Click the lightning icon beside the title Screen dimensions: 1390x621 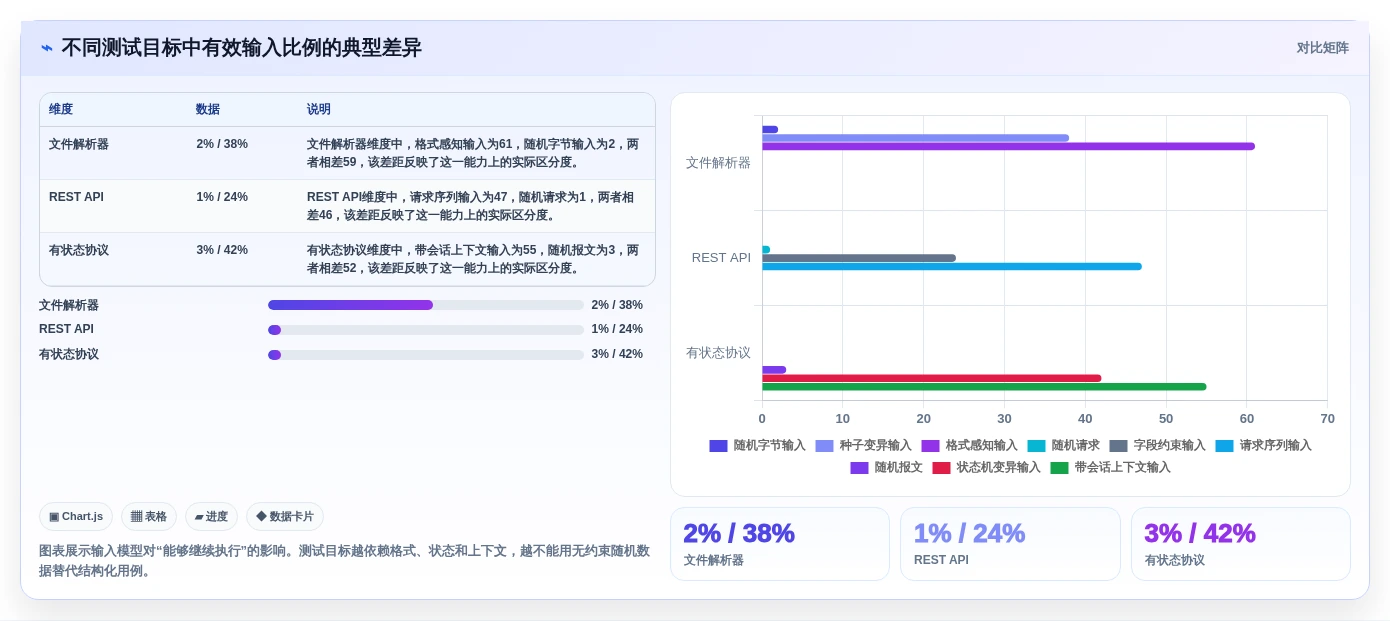click(47, 48)
